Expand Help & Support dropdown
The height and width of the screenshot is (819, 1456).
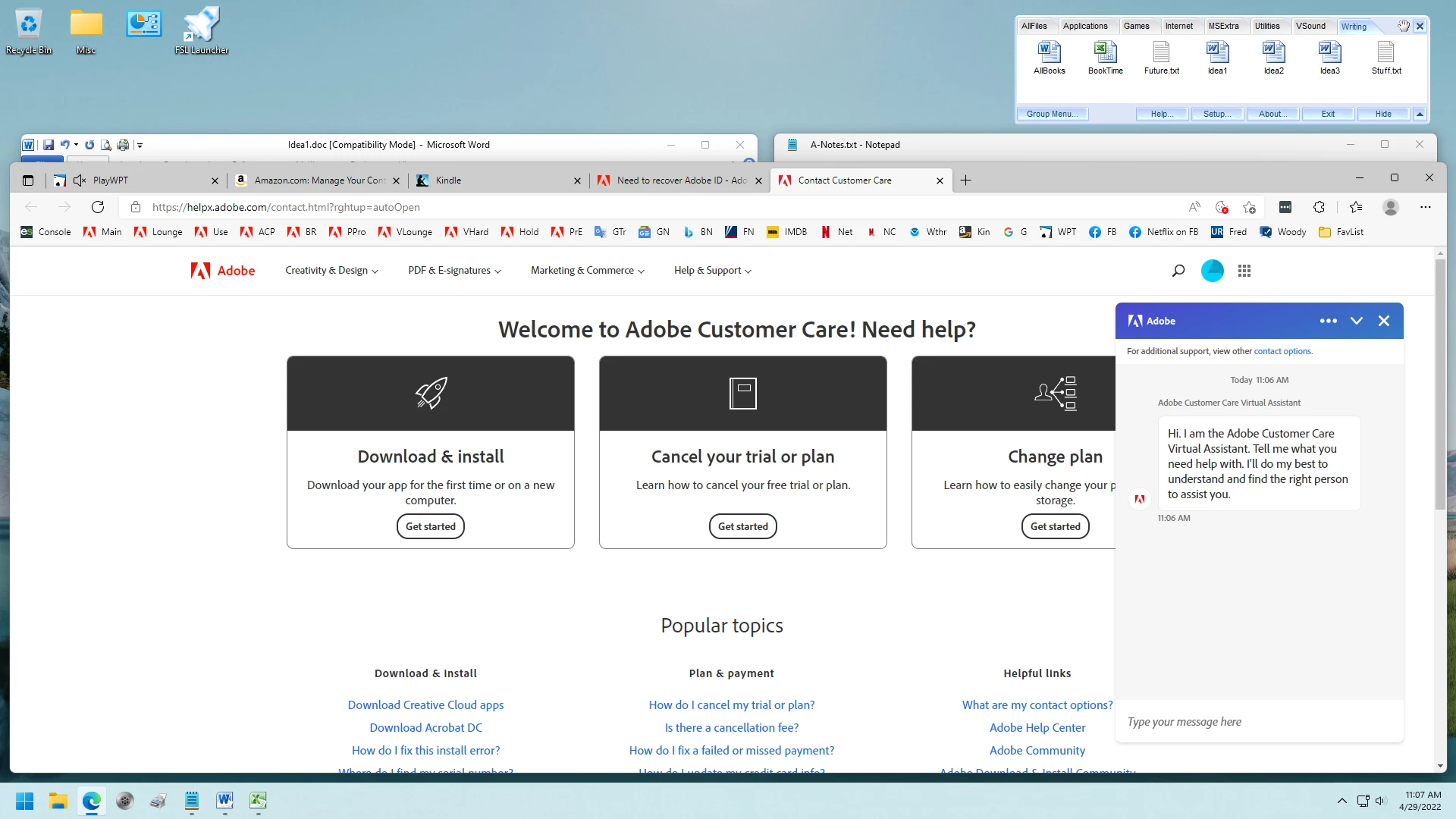tap(712, 271)
